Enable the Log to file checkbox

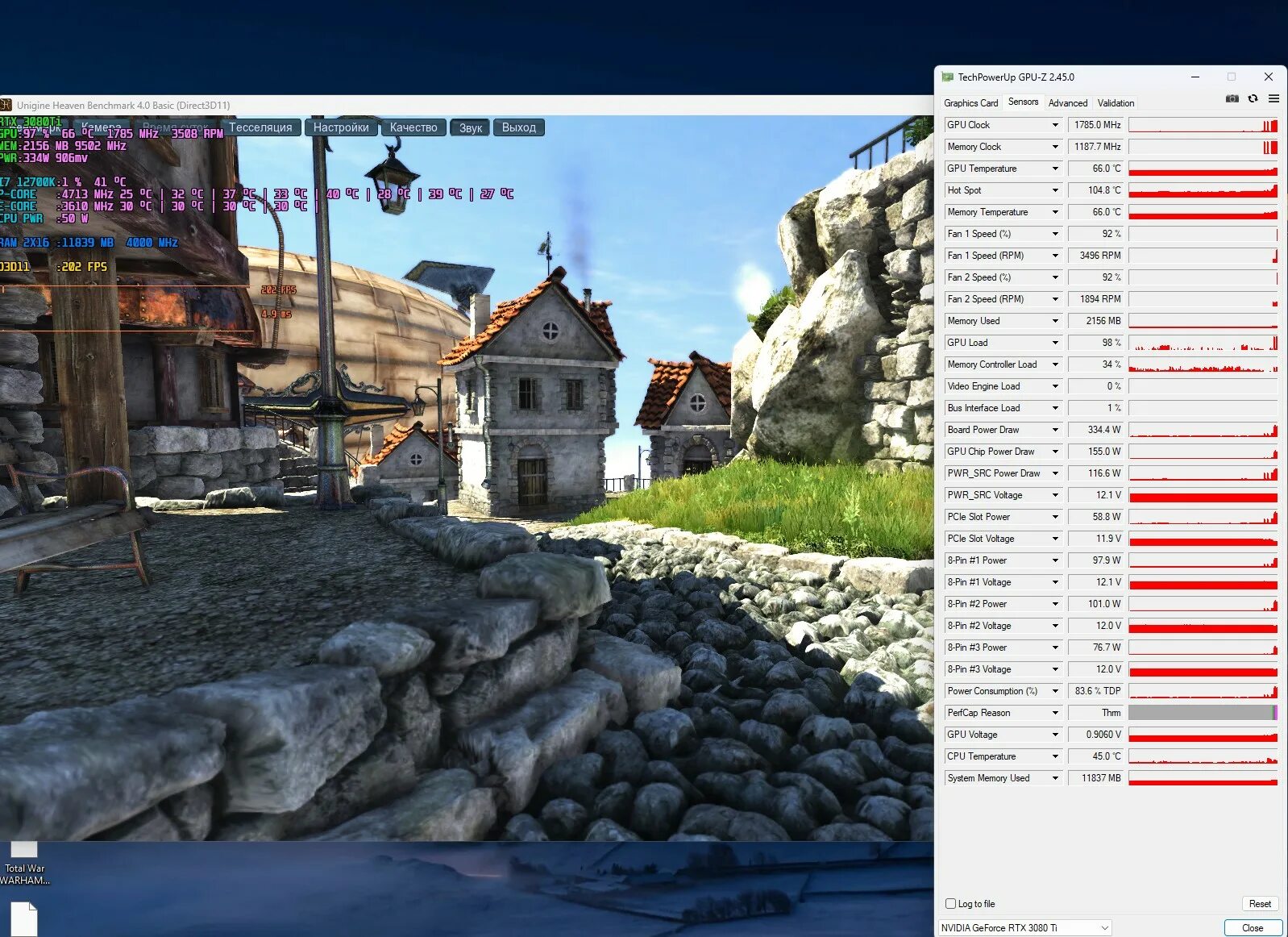click(950, 904)
